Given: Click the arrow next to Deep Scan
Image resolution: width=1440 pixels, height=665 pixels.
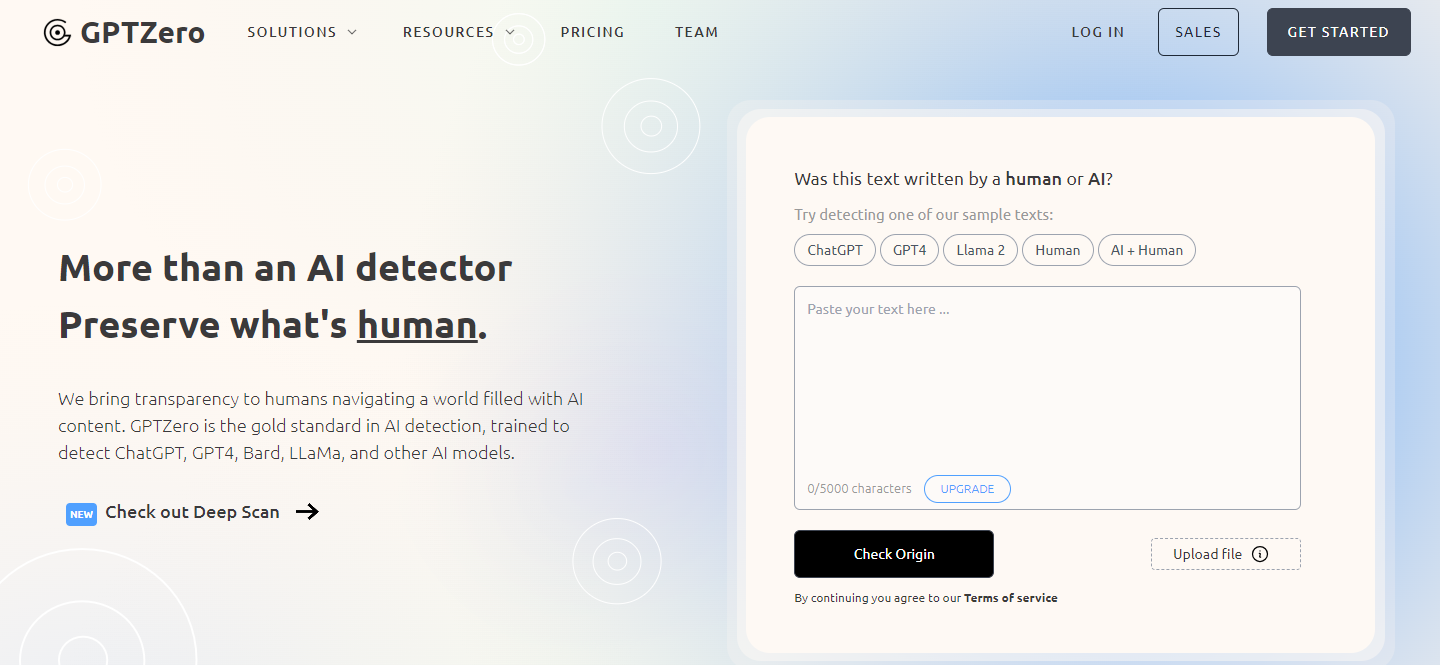Looking at the screenshot, I should click(307, 512).
